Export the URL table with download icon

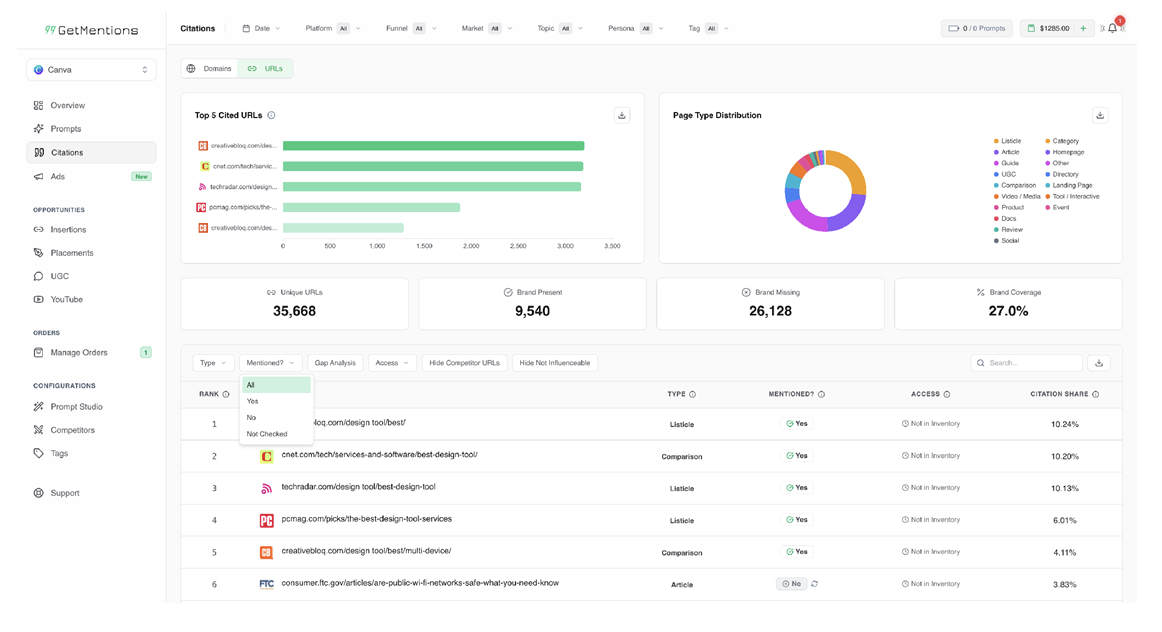1099,363
